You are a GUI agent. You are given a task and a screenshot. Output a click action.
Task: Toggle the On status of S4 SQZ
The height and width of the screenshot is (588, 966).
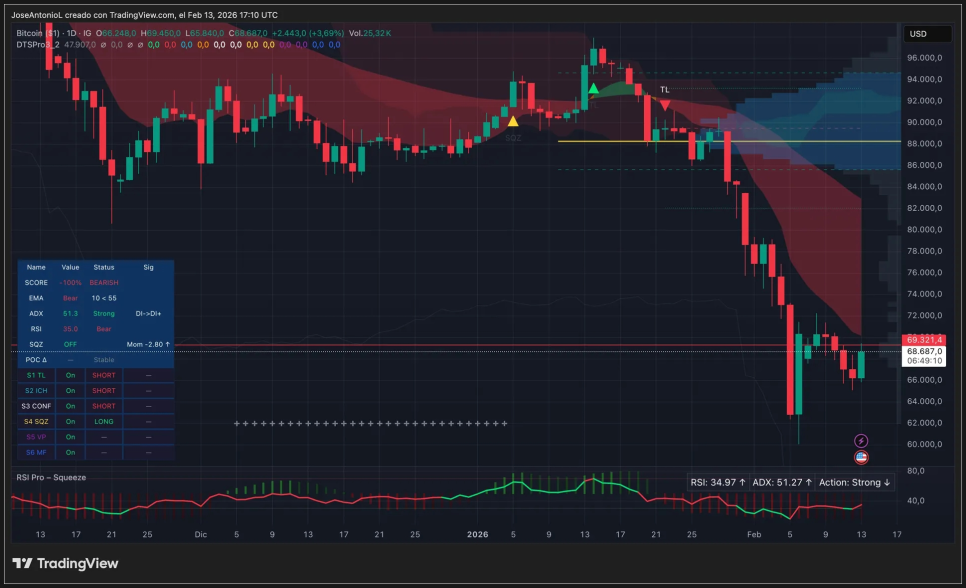click(x=70, y=422)
